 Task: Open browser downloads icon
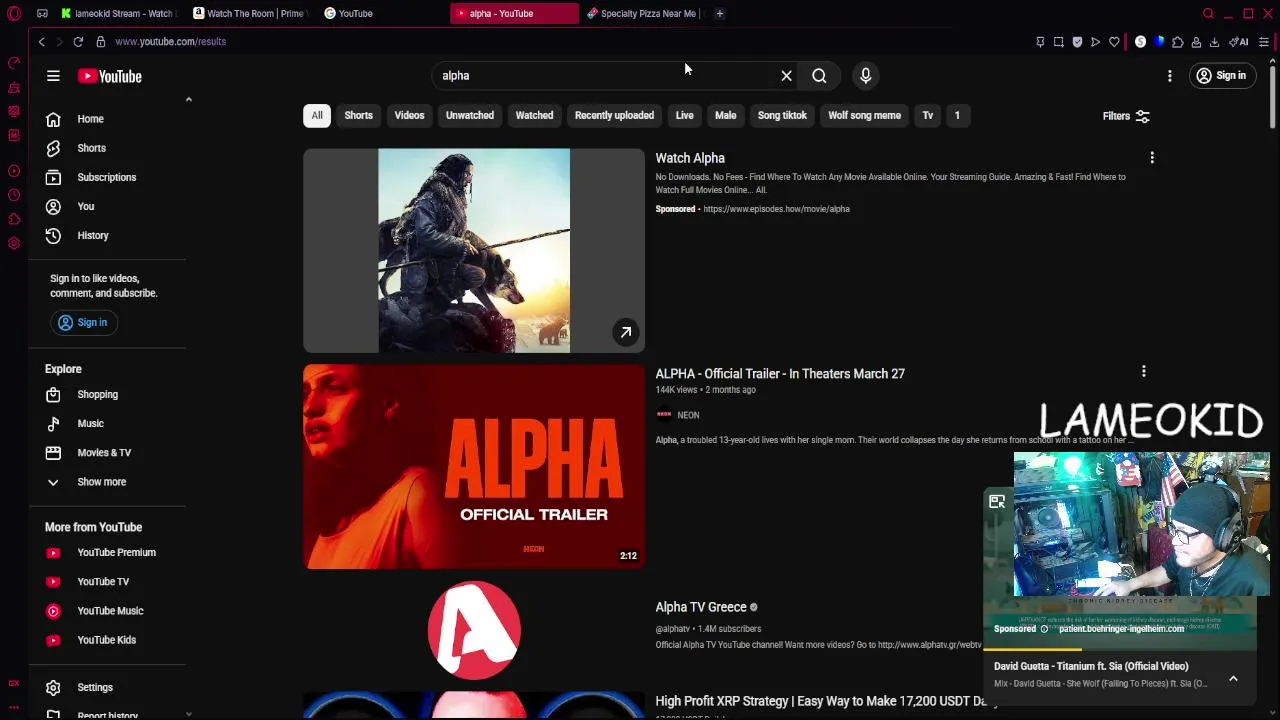(1214, 42)
